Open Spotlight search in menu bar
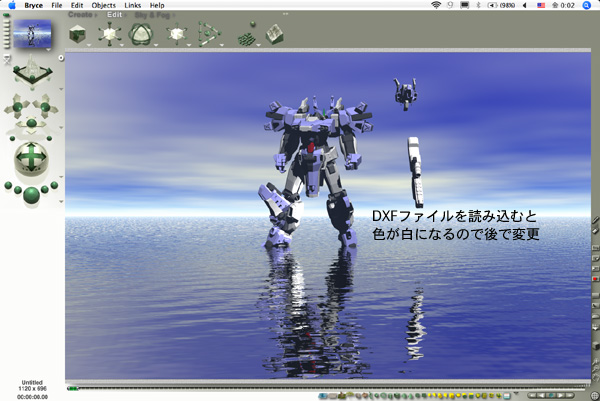600x401 pixels. tap(586, 5)
